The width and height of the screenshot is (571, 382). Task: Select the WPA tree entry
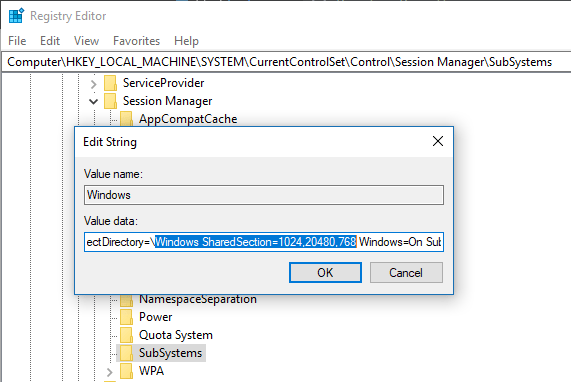pos(151,371)
